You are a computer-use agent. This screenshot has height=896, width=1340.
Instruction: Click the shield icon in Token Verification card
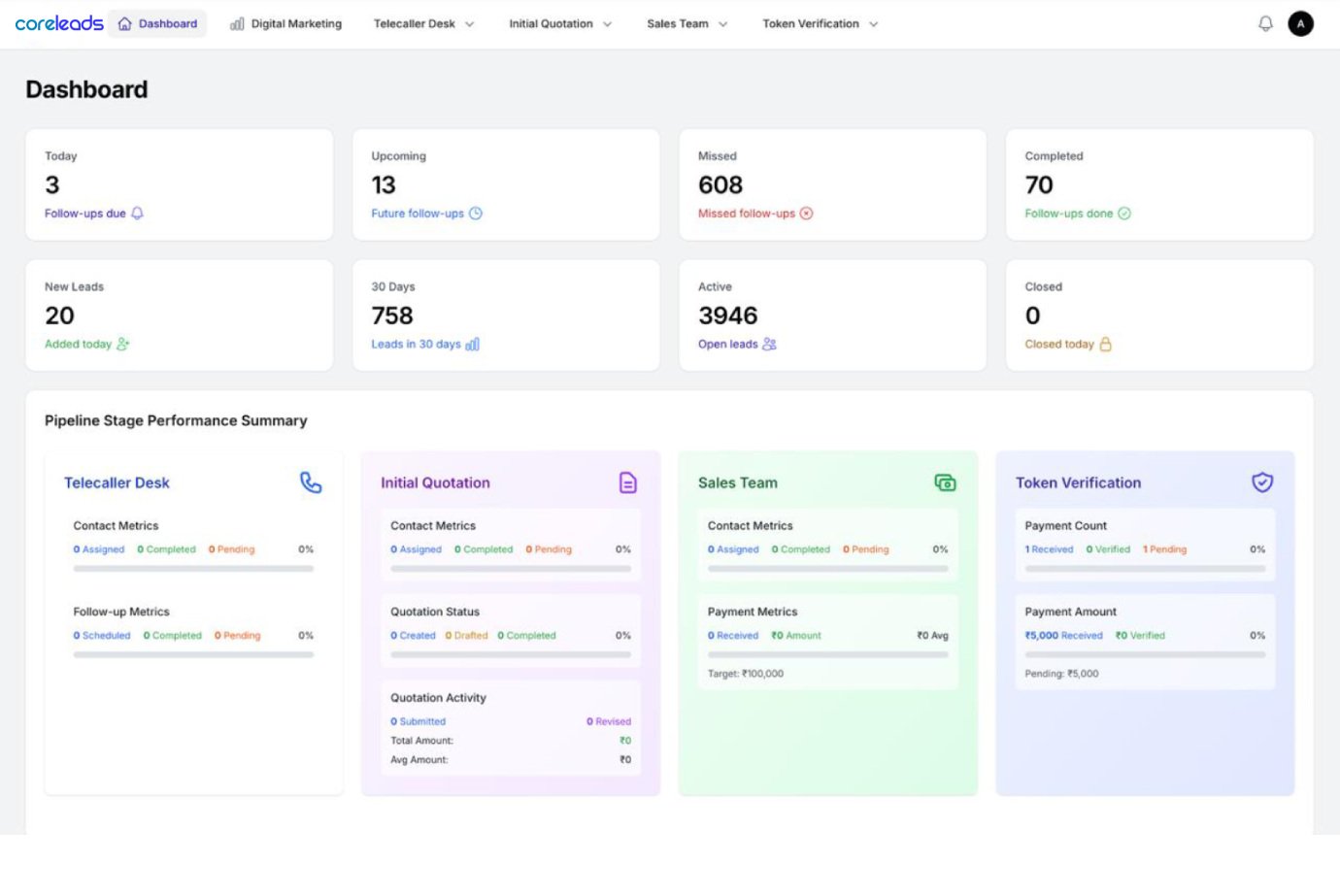pos(1262,482)
